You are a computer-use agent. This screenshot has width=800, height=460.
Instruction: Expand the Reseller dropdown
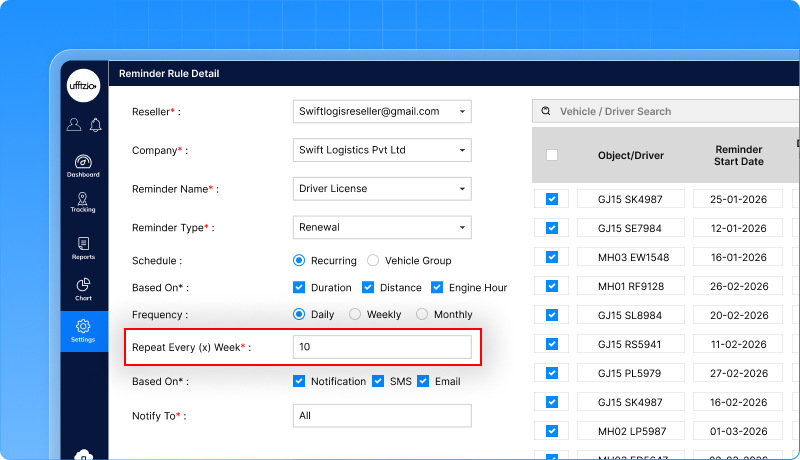[462, 112]
